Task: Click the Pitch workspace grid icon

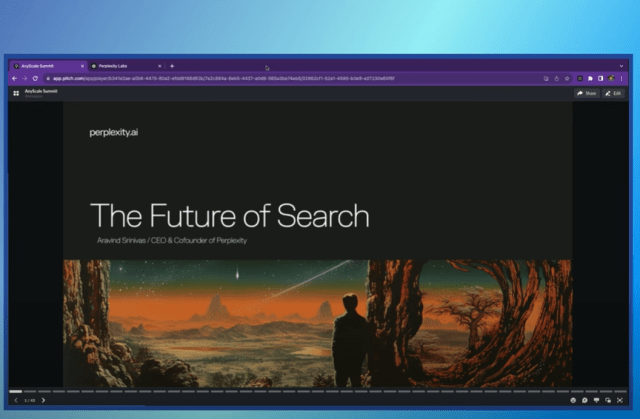Action: pos(16,93)
